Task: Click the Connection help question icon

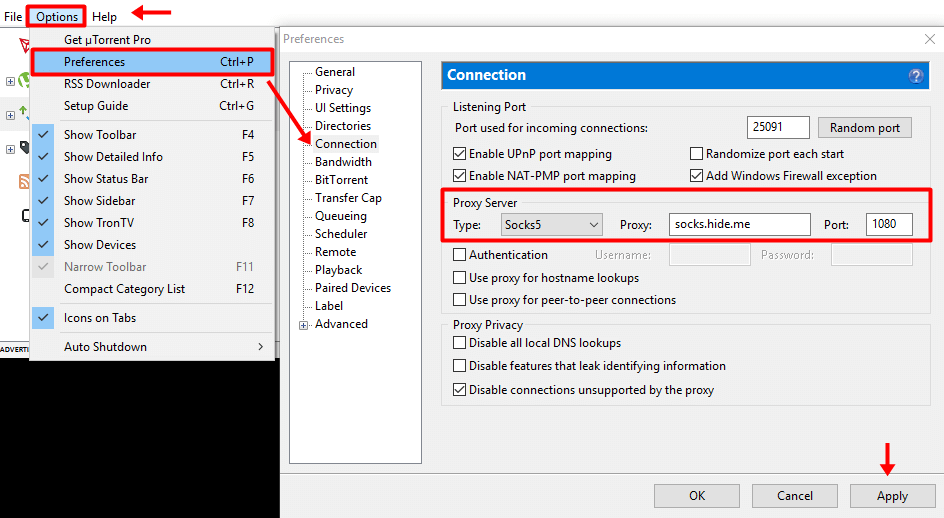Action: click(916, 76)
